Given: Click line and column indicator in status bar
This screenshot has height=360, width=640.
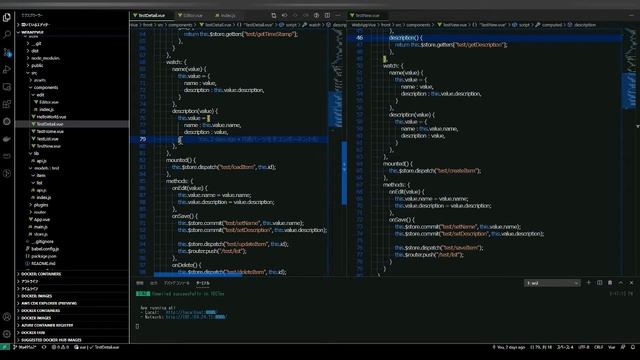Looking at the screenshot, I should click(x=541, y=347).
